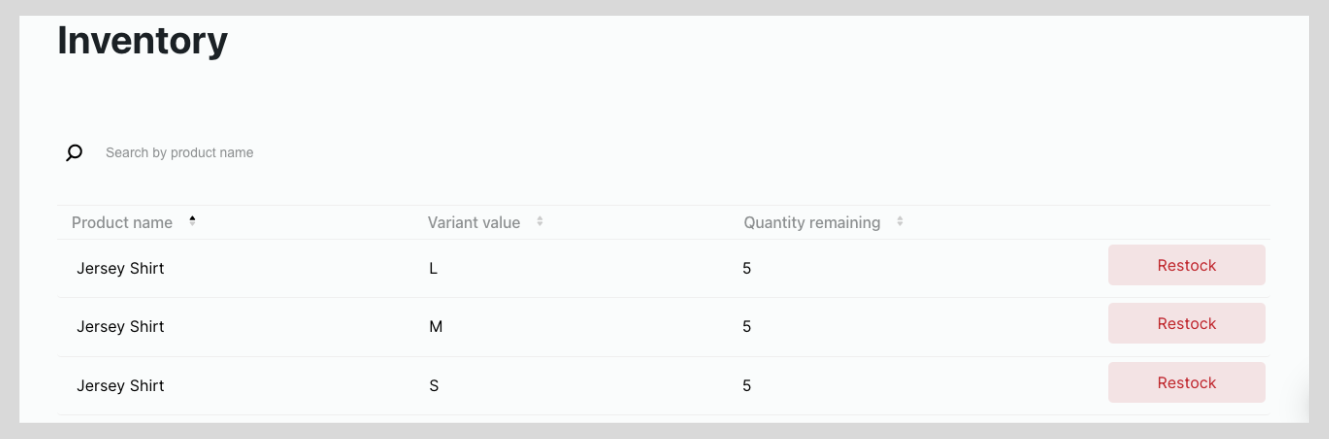Screen dimensions: 1329x439
Task: Click quantity 5 in the S row
Action: pyautogui.click(x=747, y=386)
